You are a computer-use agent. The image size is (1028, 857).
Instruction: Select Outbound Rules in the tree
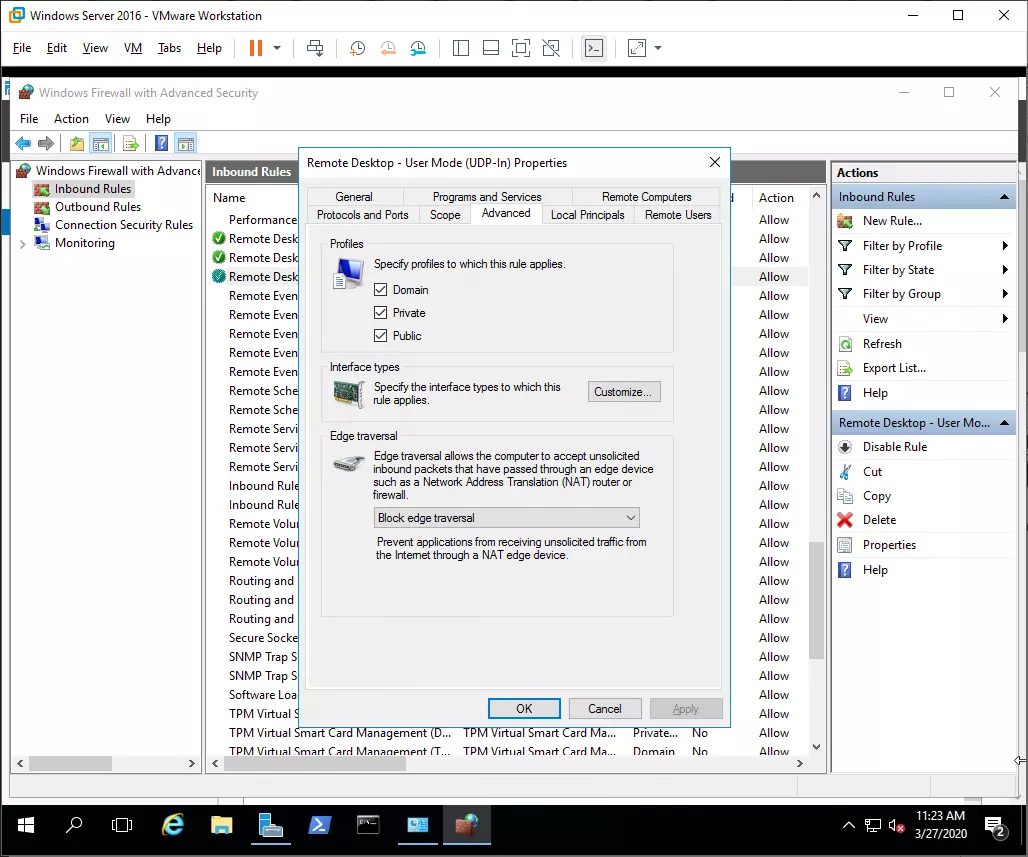coord(98,207)
